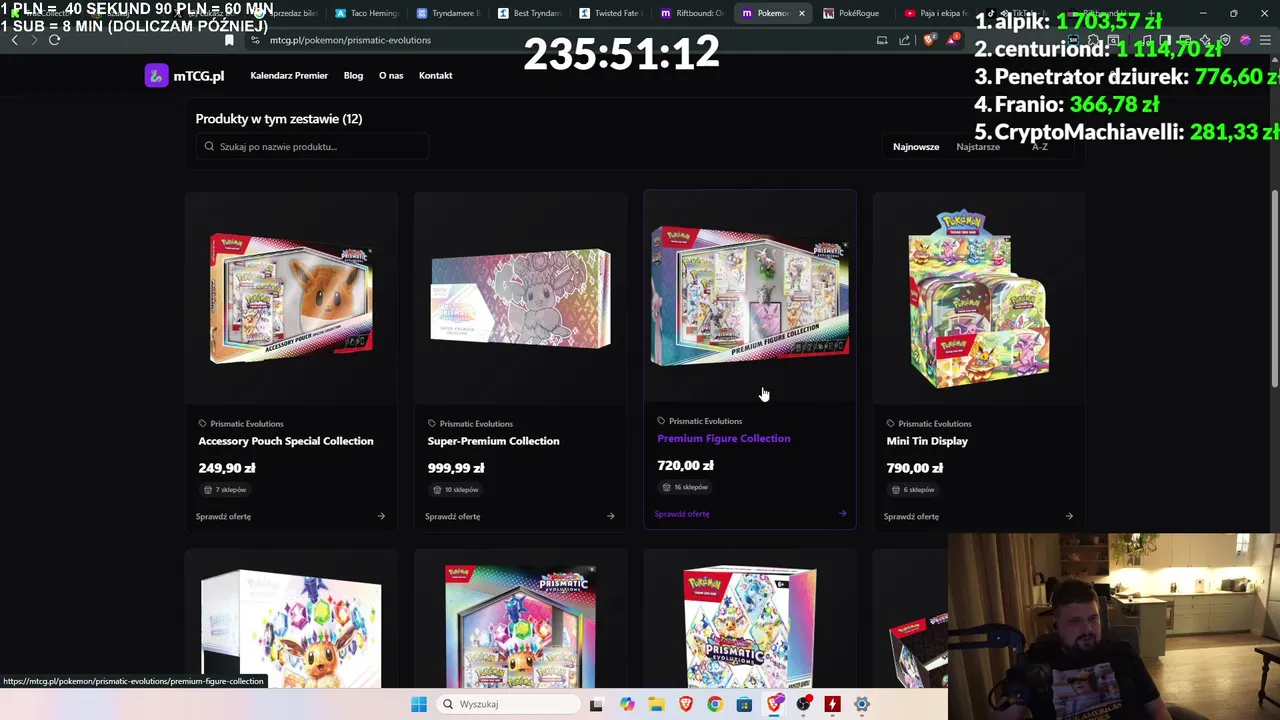Click arrow icon on Premium Figure Collection card

pyautogui.click(x=842, y=514)
